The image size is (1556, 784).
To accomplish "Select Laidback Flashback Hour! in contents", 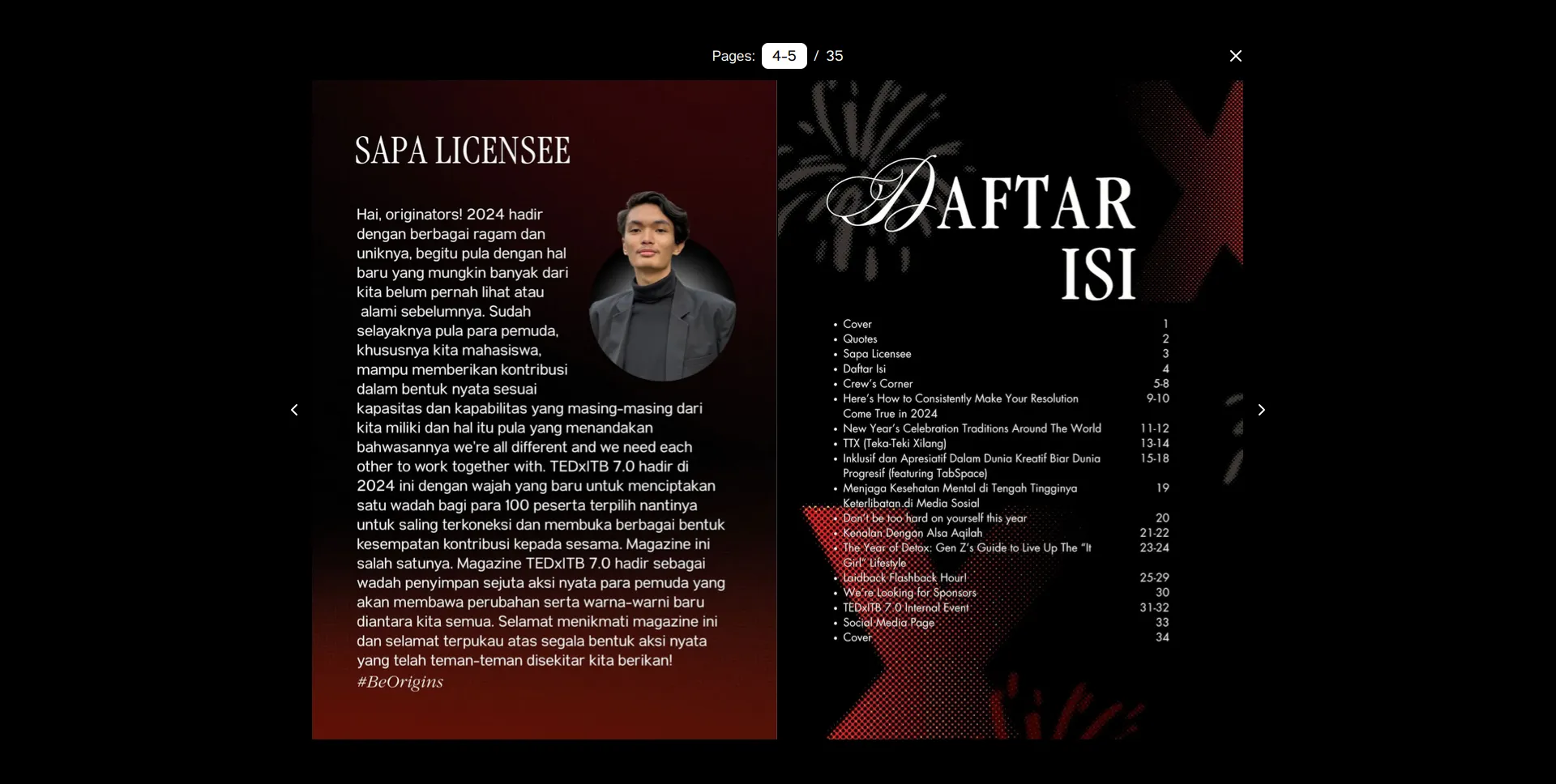I will tap(904, 577).
